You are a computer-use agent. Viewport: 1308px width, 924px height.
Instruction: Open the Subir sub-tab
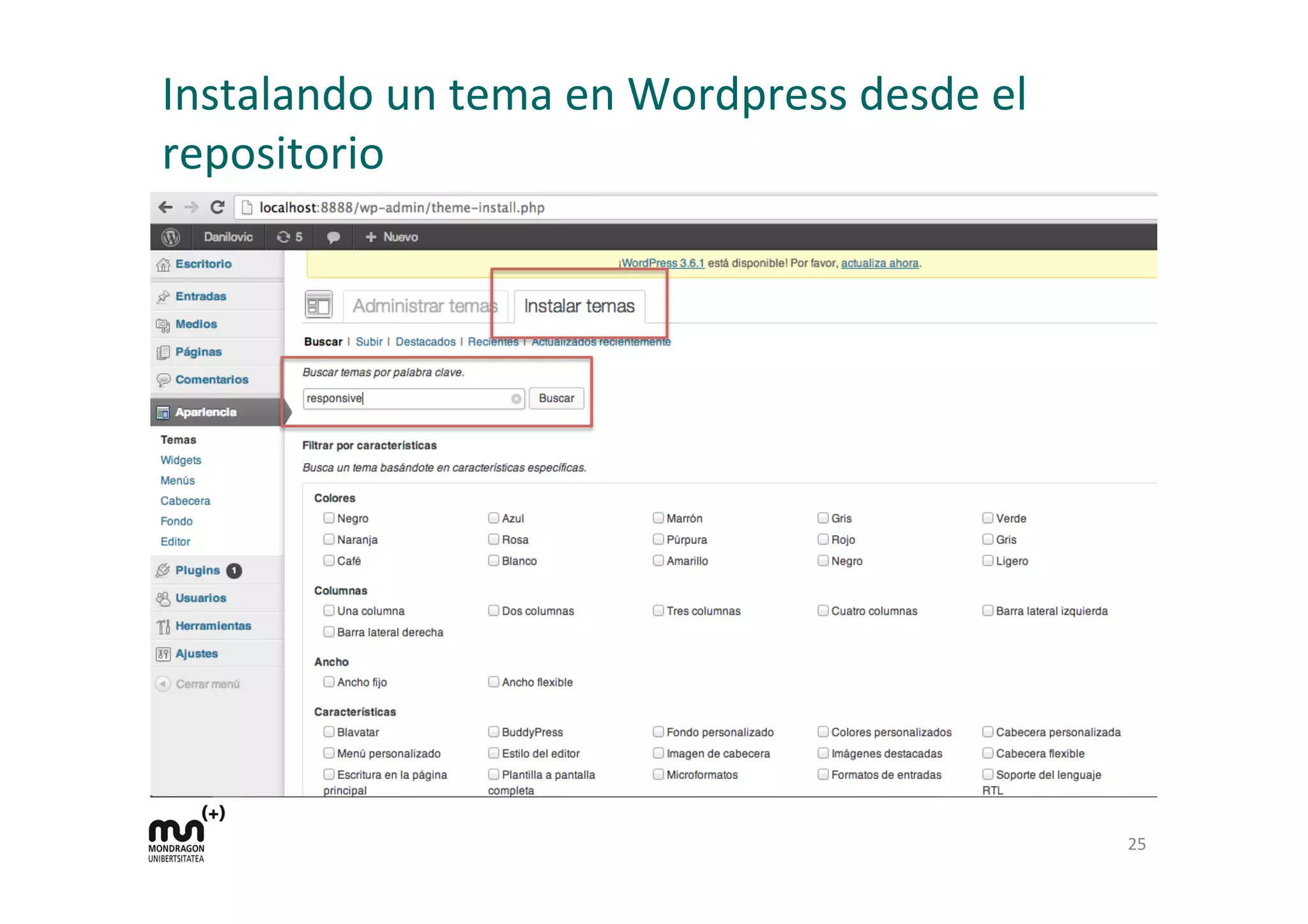coord(369,342)
